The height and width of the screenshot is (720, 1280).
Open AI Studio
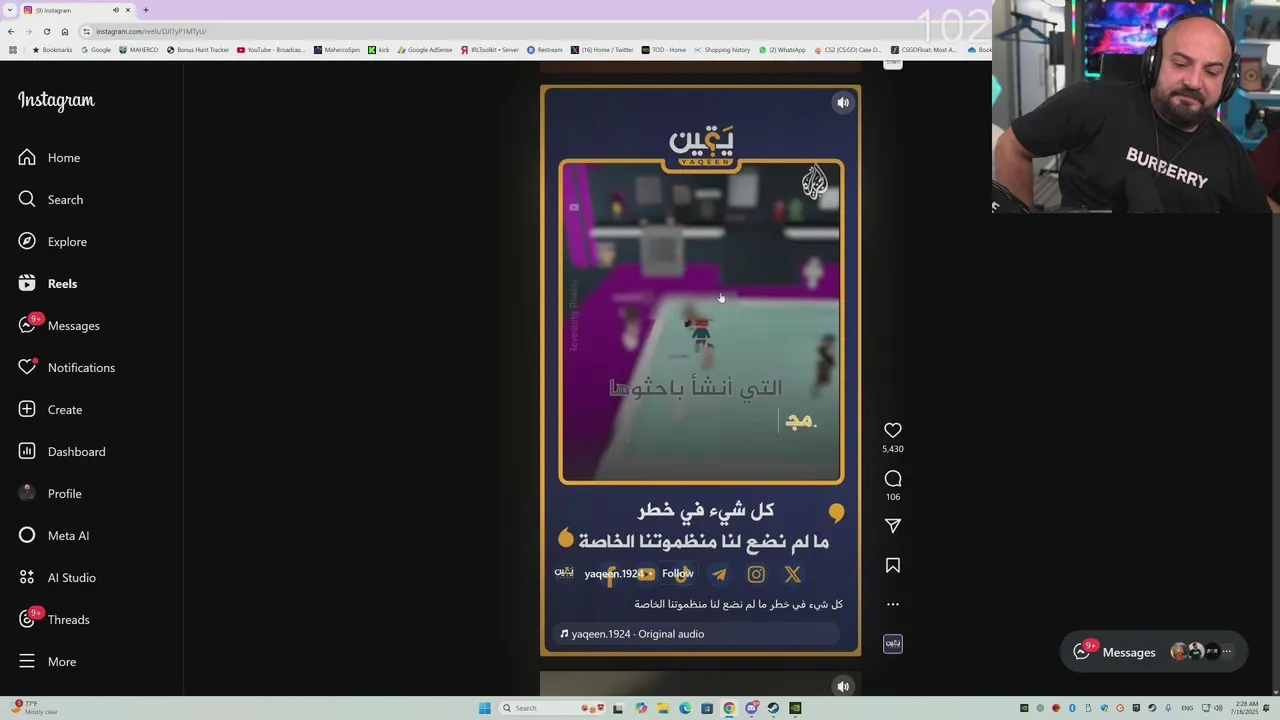pos(56,578)
